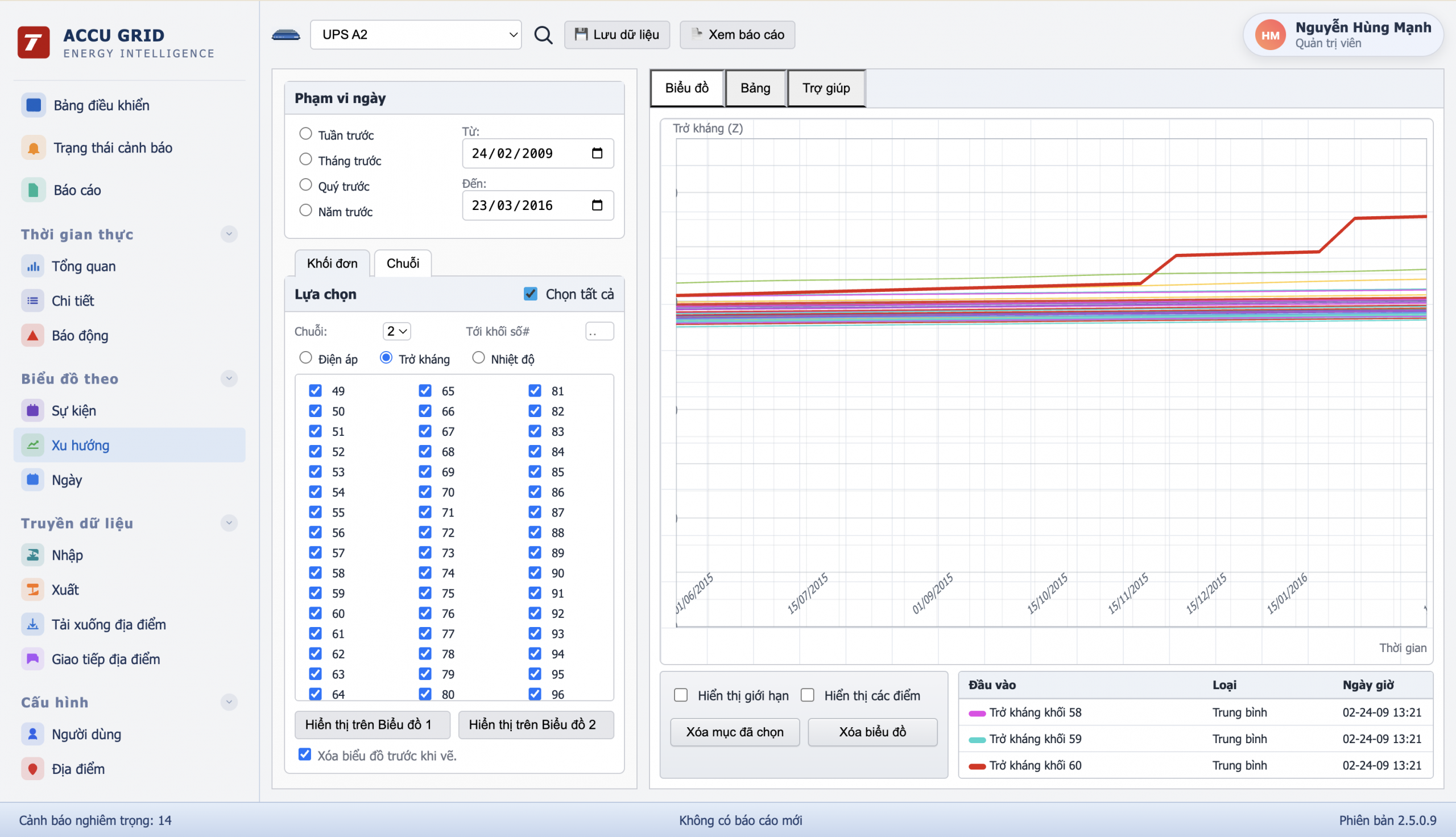
Task: Open the Người dùng user icon
Action: pyautogui.click(x=33, y=734)
